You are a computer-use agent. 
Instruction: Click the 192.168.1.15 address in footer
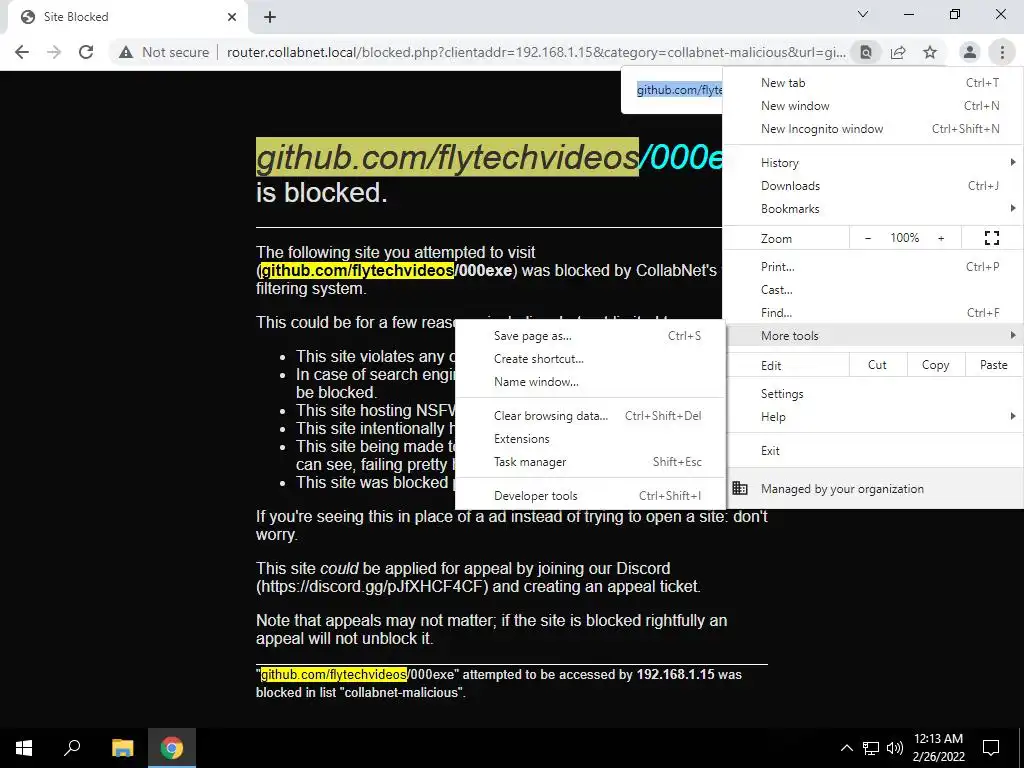(x=675, y=675)
